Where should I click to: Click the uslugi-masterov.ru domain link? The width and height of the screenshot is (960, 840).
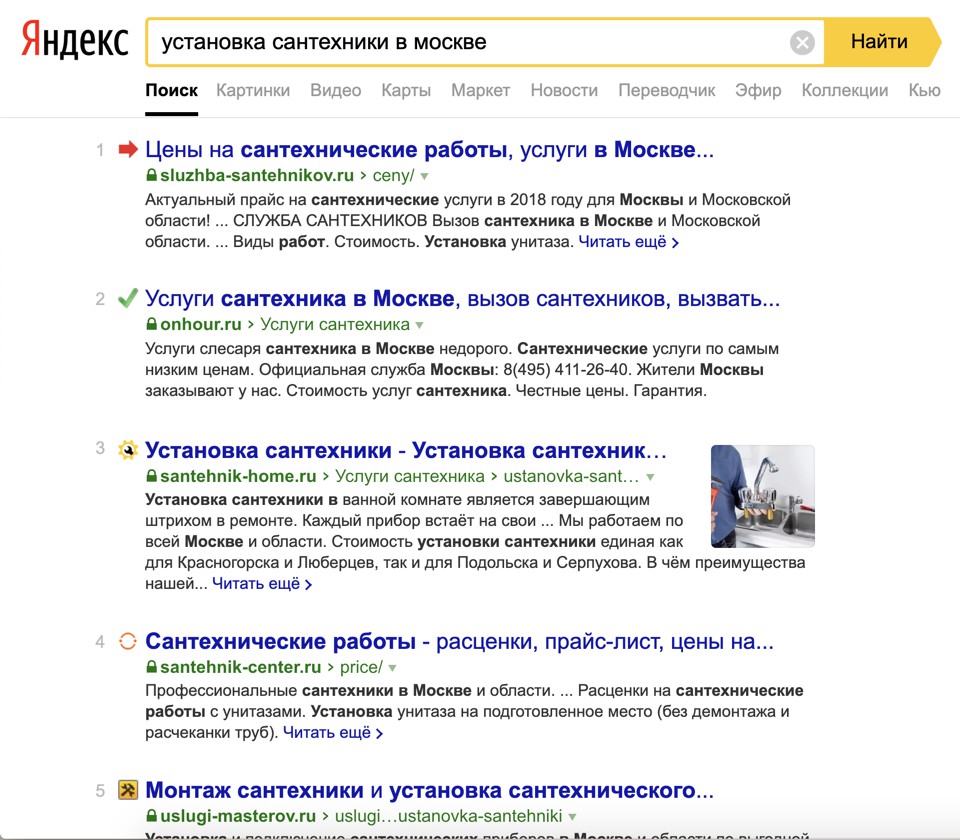tap(238, 816)
